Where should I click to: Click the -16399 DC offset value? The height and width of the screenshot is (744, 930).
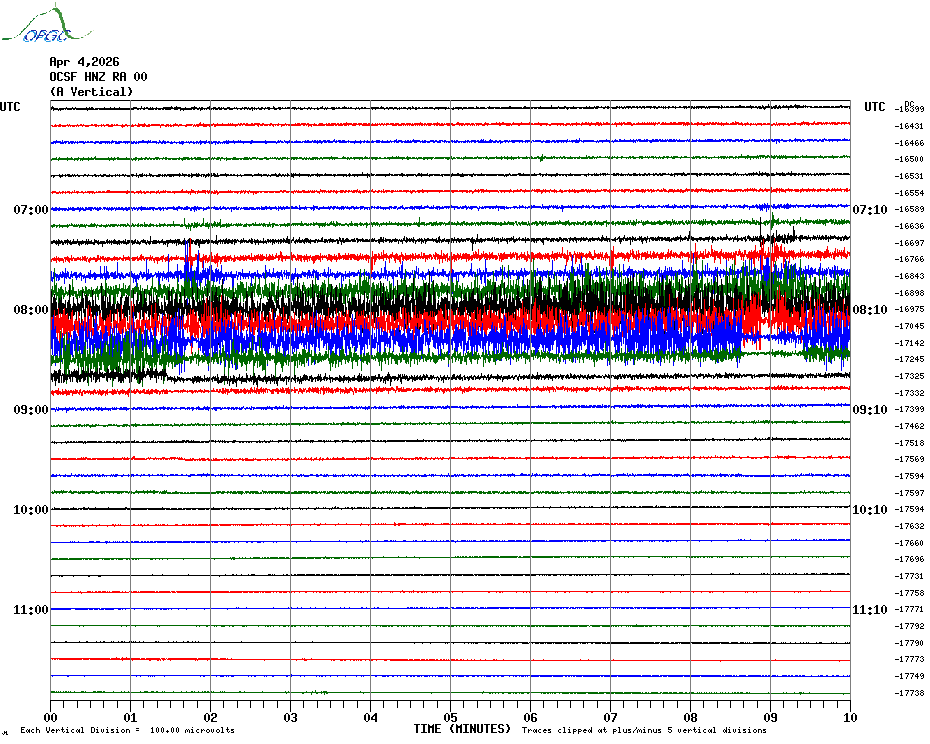coord(910,109)
